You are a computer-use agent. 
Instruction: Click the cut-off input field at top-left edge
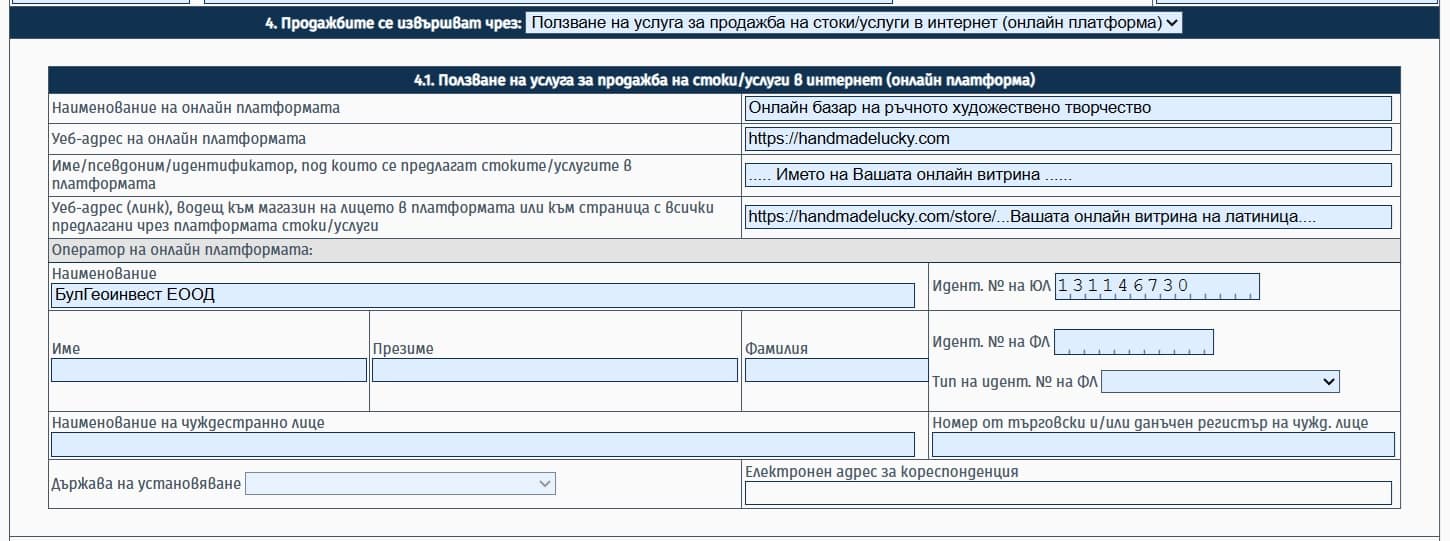pos(98,2)
